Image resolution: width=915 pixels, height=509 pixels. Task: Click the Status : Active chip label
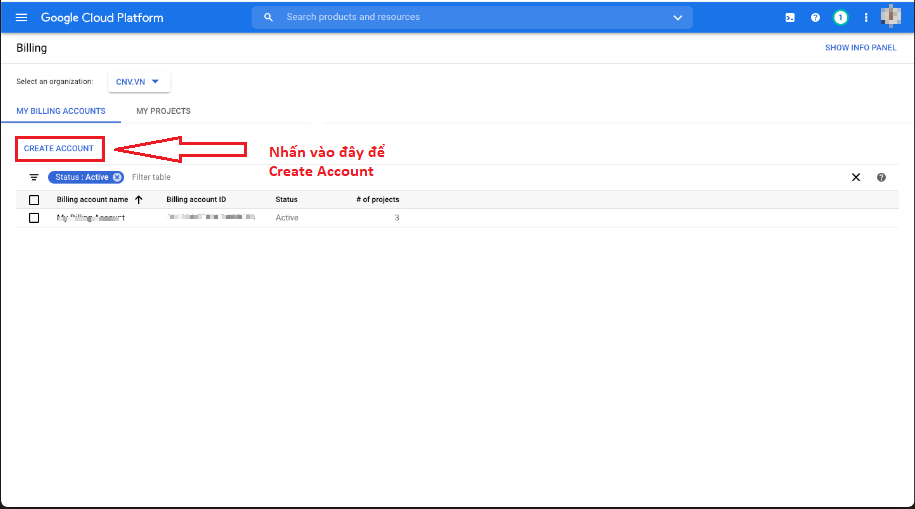tap(82, 177)
